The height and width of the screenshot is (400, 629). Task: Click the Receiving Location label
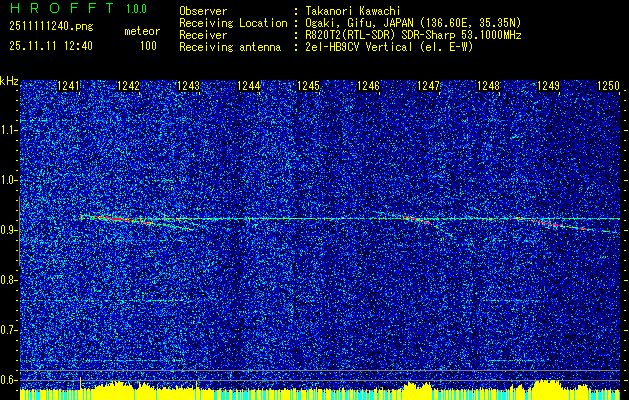233,23
